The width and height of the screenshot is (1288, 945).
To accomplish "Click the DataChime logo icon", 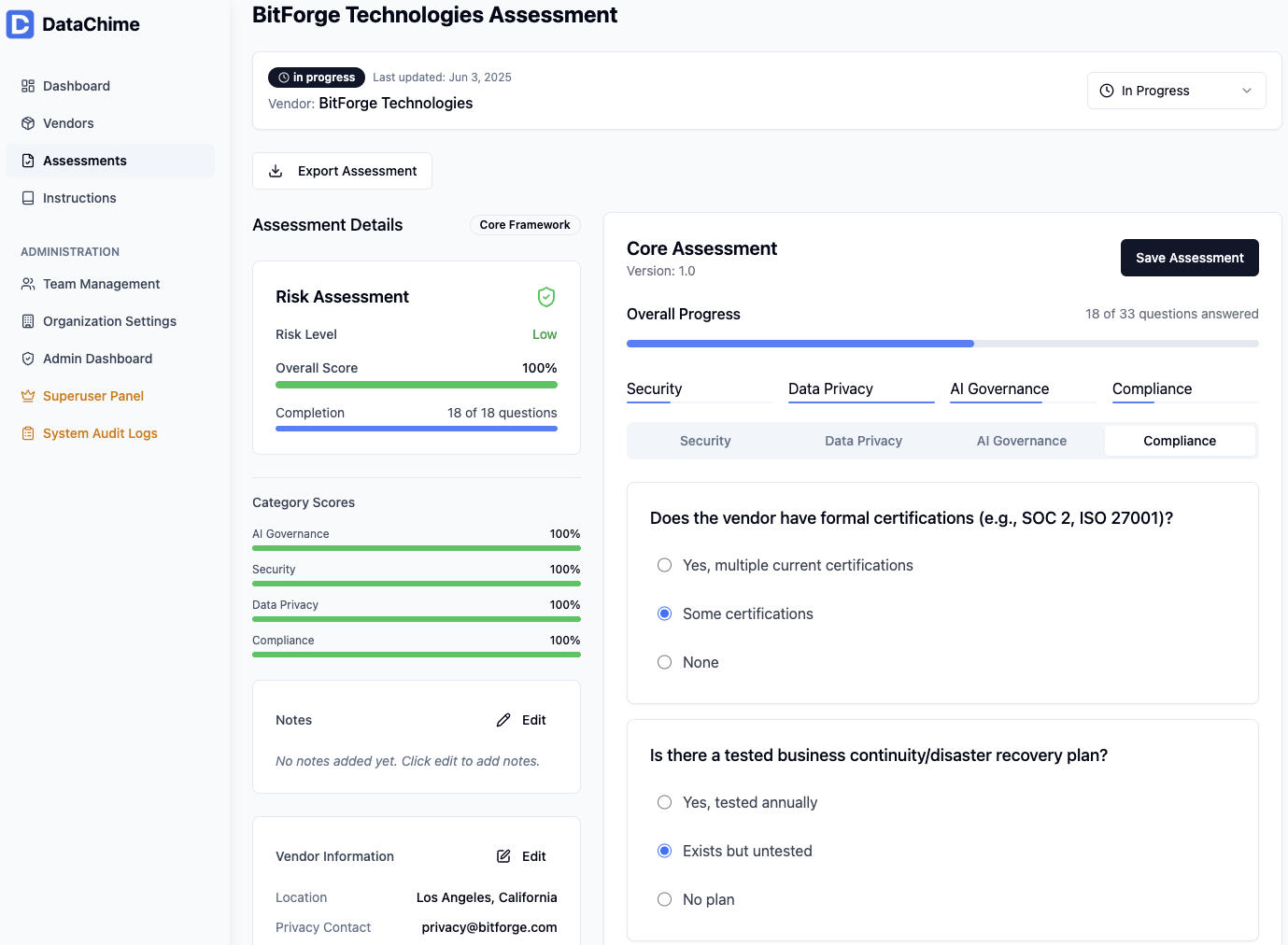I will (x=20, y=24).
